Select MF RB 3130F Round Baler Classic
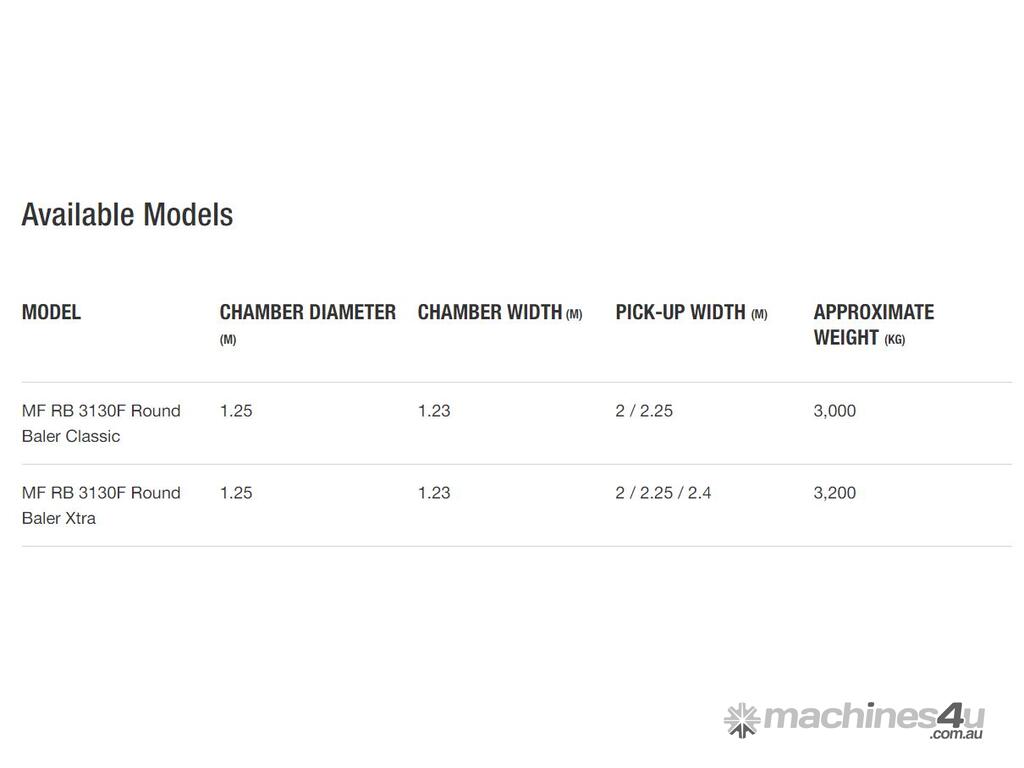Screen dimensions: 1024x768 101,423
